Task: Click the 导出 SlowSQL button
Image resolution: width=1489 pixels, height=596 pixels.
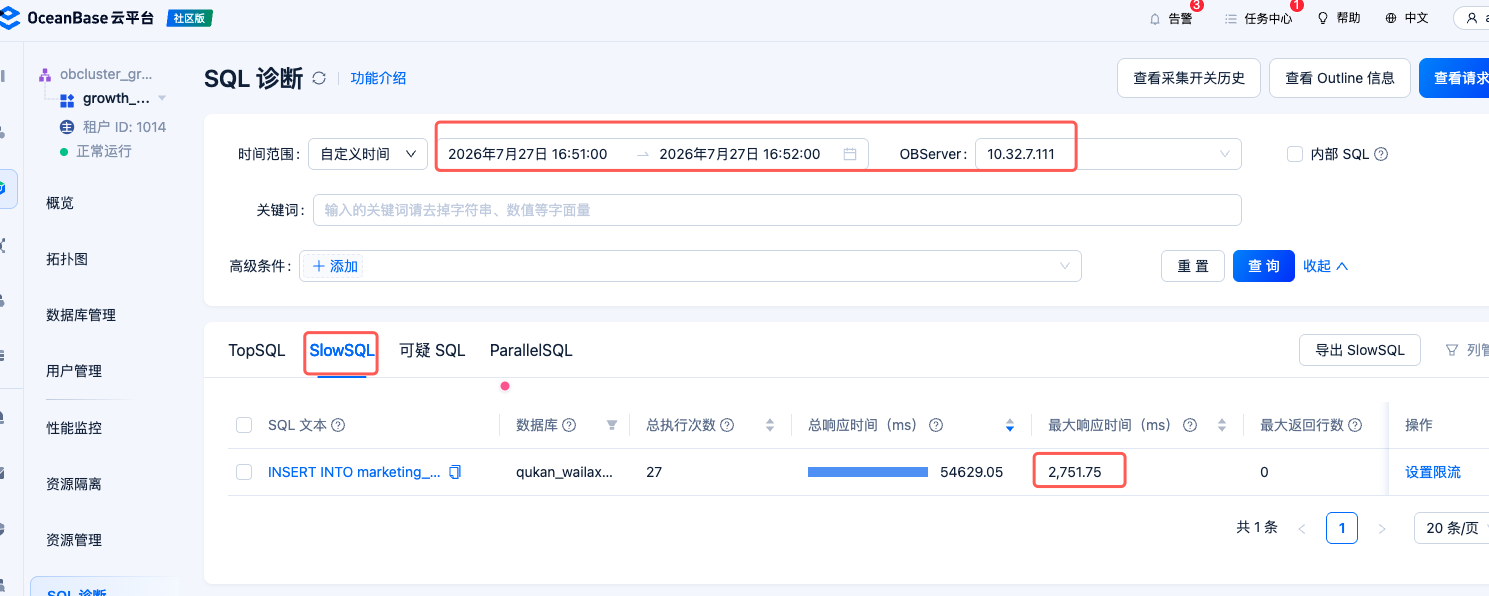Action: (x=1360, y=350)
